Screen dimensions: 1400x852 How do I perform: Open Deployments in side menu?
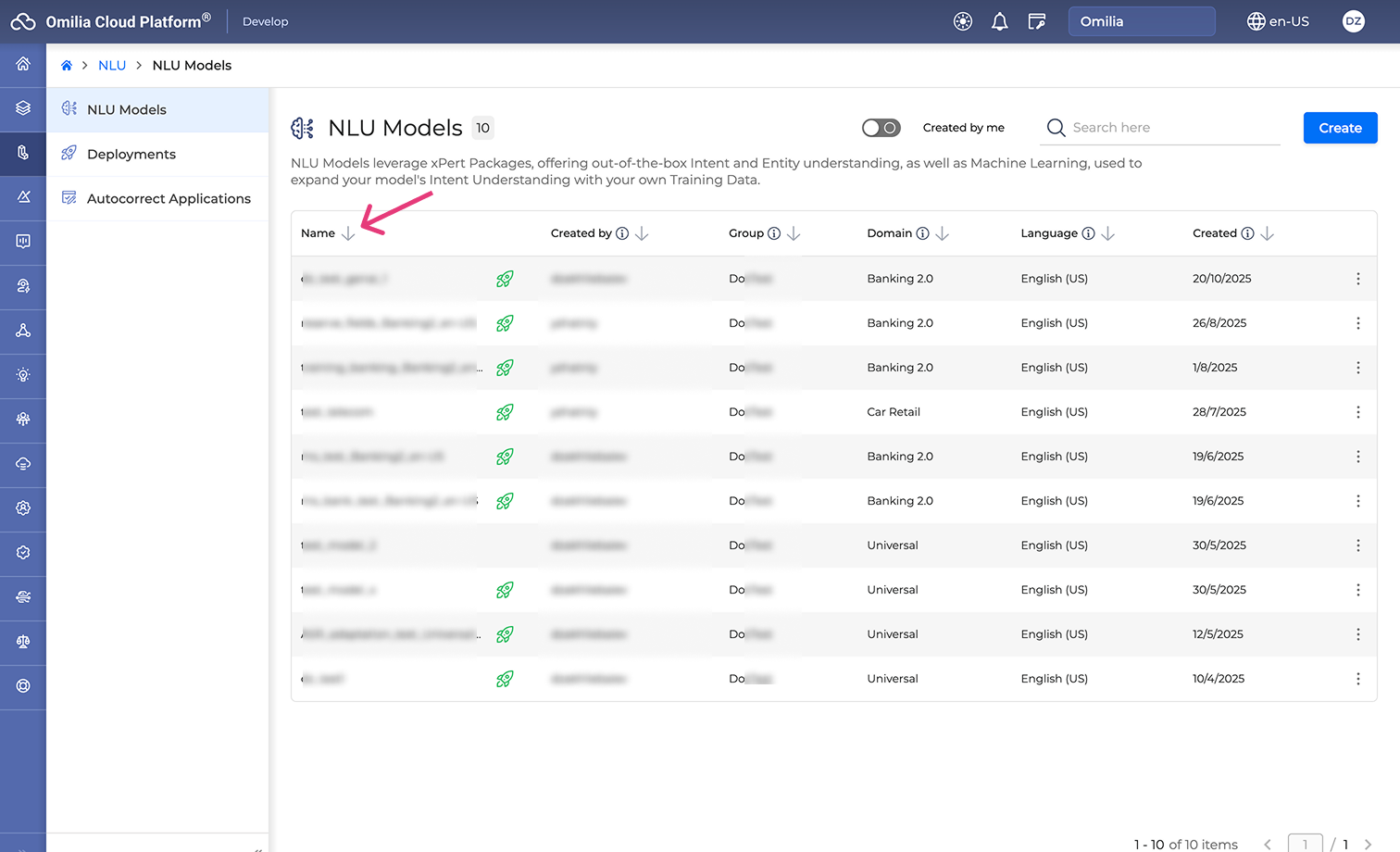[131, 154]
